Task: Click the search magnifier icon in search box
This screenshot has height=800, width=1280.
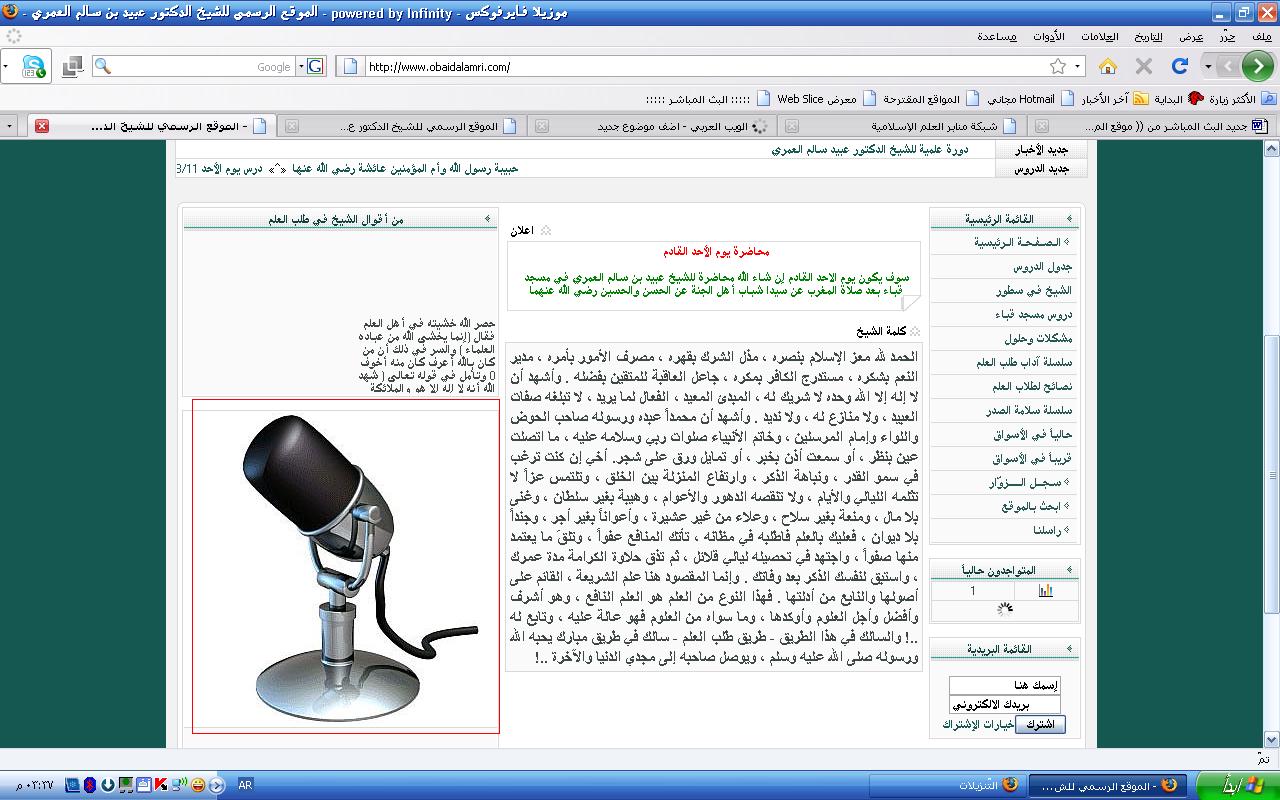Action: tap(103, 67)
